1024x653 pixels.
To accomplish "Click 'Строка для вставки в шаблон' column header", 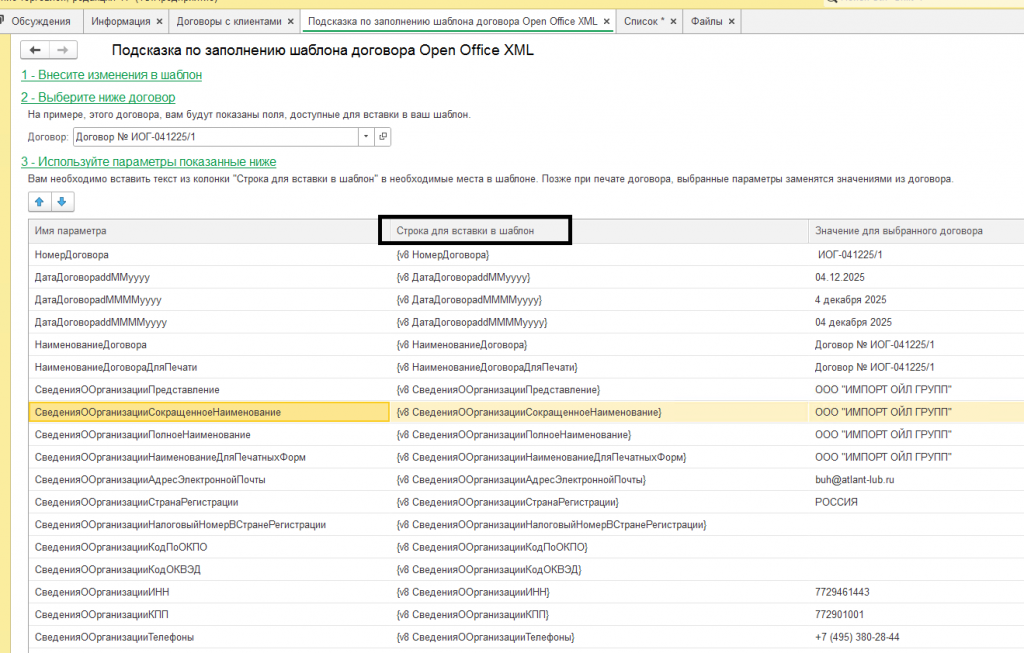I will 466,230.
